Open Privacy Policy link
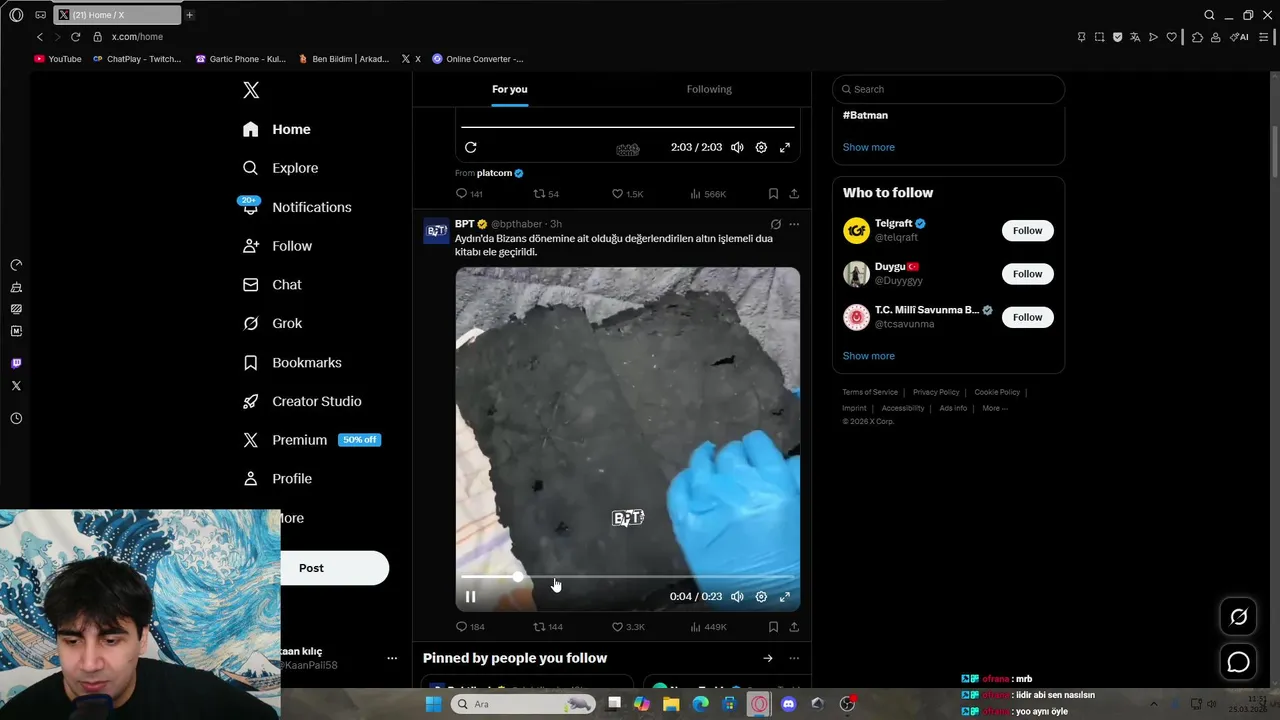 pos(936,392)
